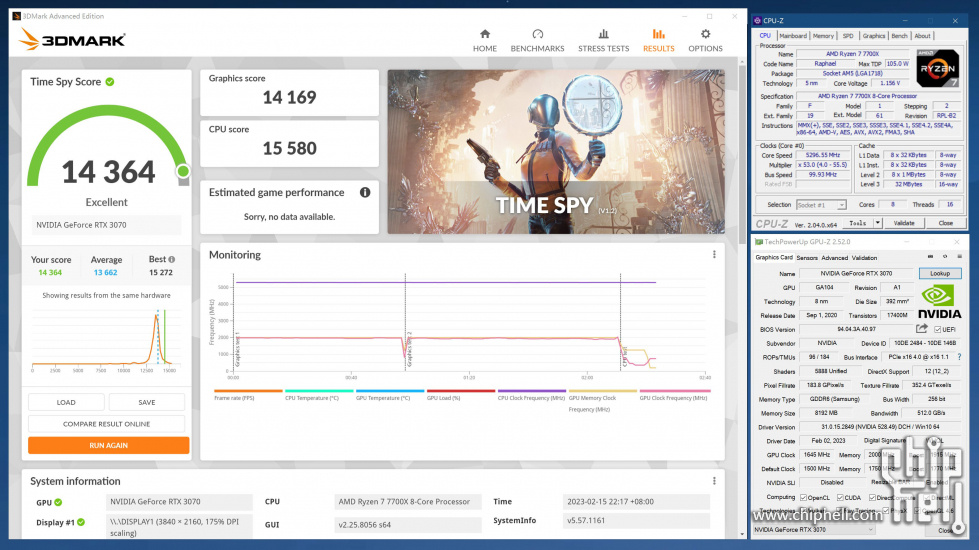Viewport: 979px width, 550px height.
Task: Open the GPU selection dropdown in GPU-Z
Action: (x=814, y=529)
